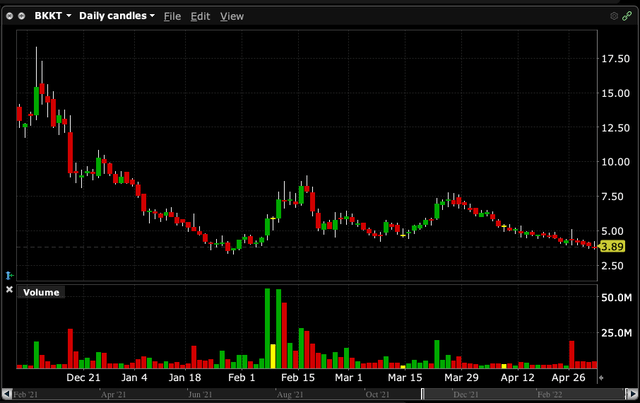The width and height of the screenshot is (640, 403).
Task: Click the Jan 18 date on the time axis
Action: pos(184,378)
